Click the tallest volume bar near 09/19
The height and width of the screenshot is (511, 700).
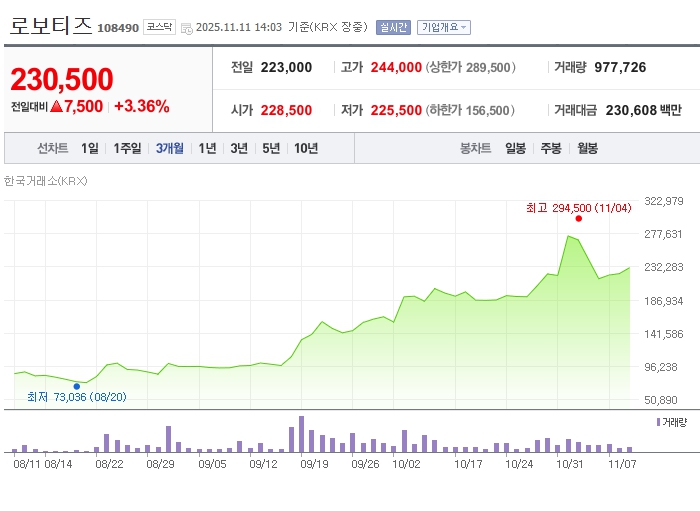click(x=301, y=435)
